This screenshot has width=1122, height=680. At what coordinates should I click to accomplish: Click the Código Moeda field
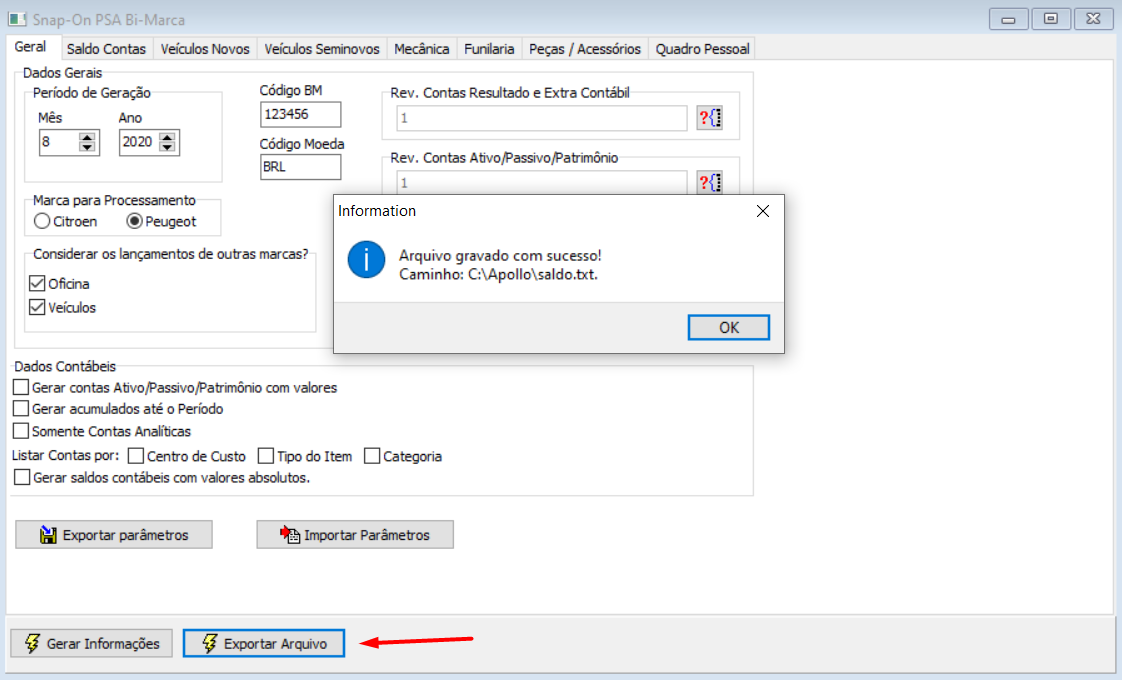point(301,167)
